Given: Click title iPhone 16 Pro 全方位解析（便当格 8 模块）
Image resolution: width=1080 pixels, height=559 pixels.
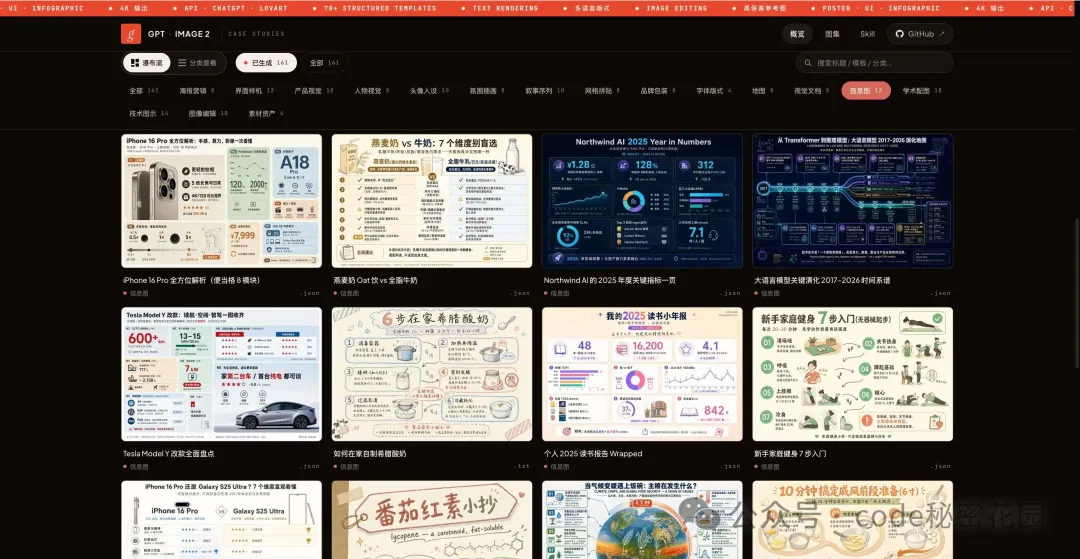Looking at the screenshot, I should coord(191,280).
